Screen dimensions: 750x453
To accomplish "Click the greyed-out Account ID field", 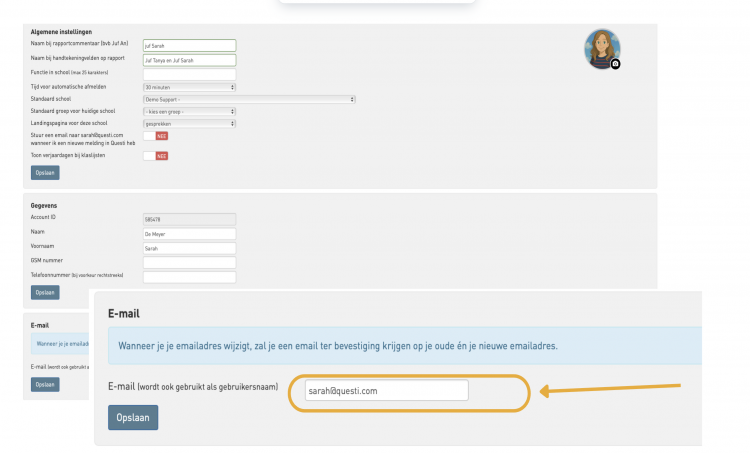I will tap(189, 218).
